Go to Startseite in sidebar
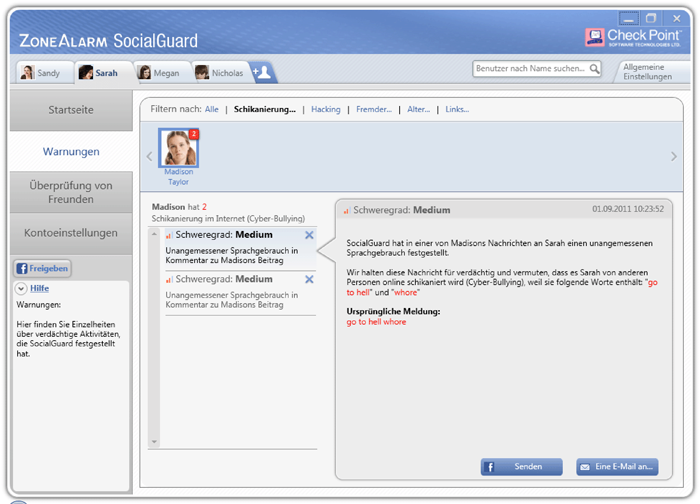Viewport: 700px width, 504px height. (x=71, y=110)
